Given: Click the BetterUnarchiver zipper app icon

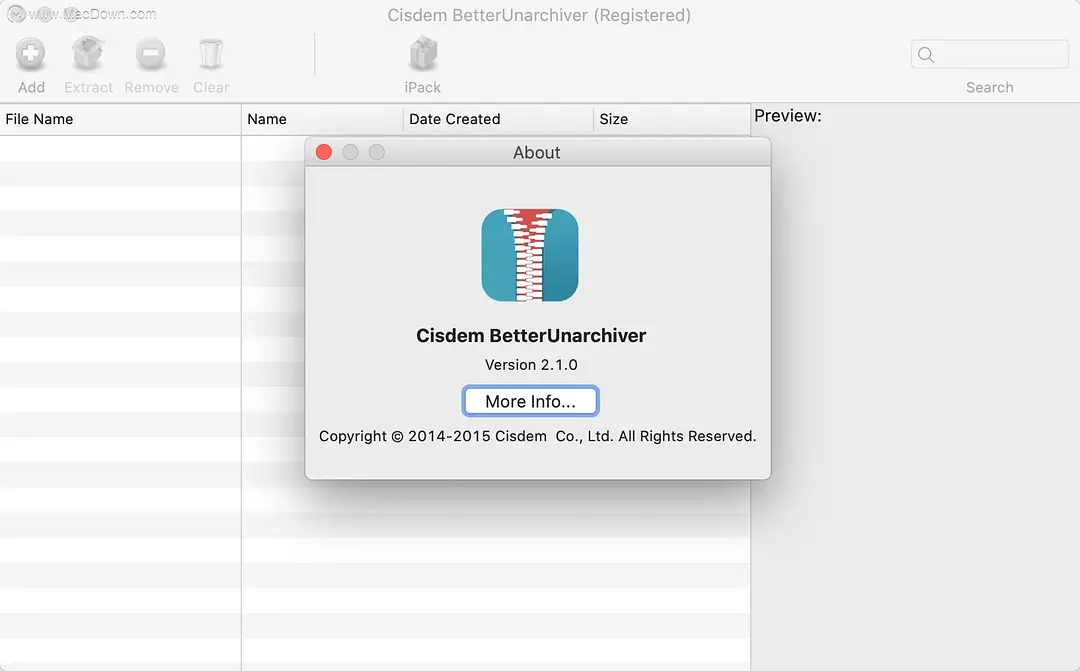Looking at the screenshot, I should click(530, 255).
